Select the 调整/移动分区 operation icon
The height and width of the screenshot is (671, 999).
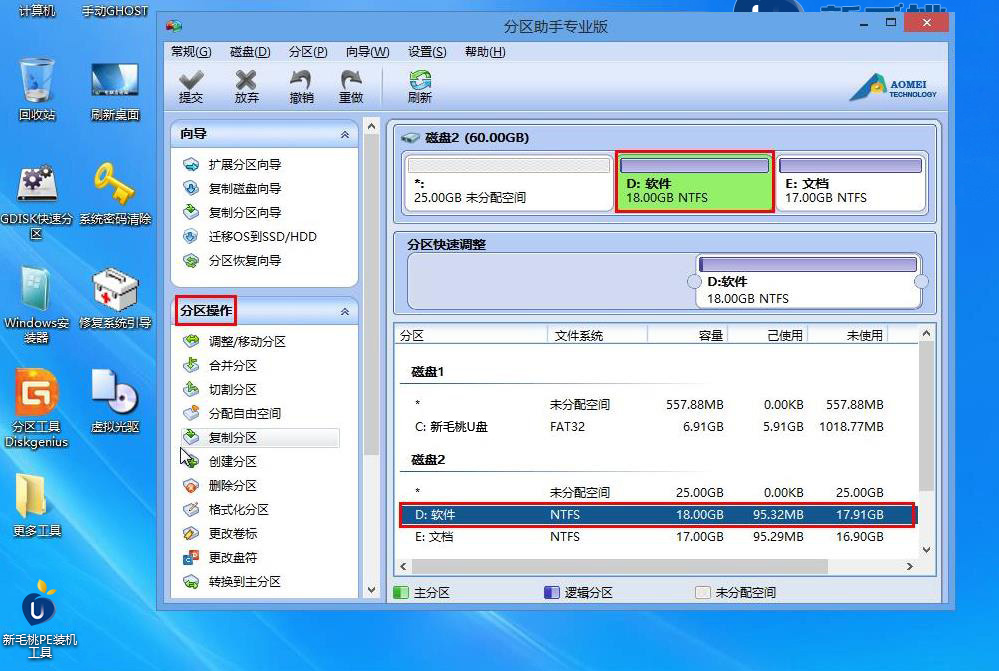[191, 342]
